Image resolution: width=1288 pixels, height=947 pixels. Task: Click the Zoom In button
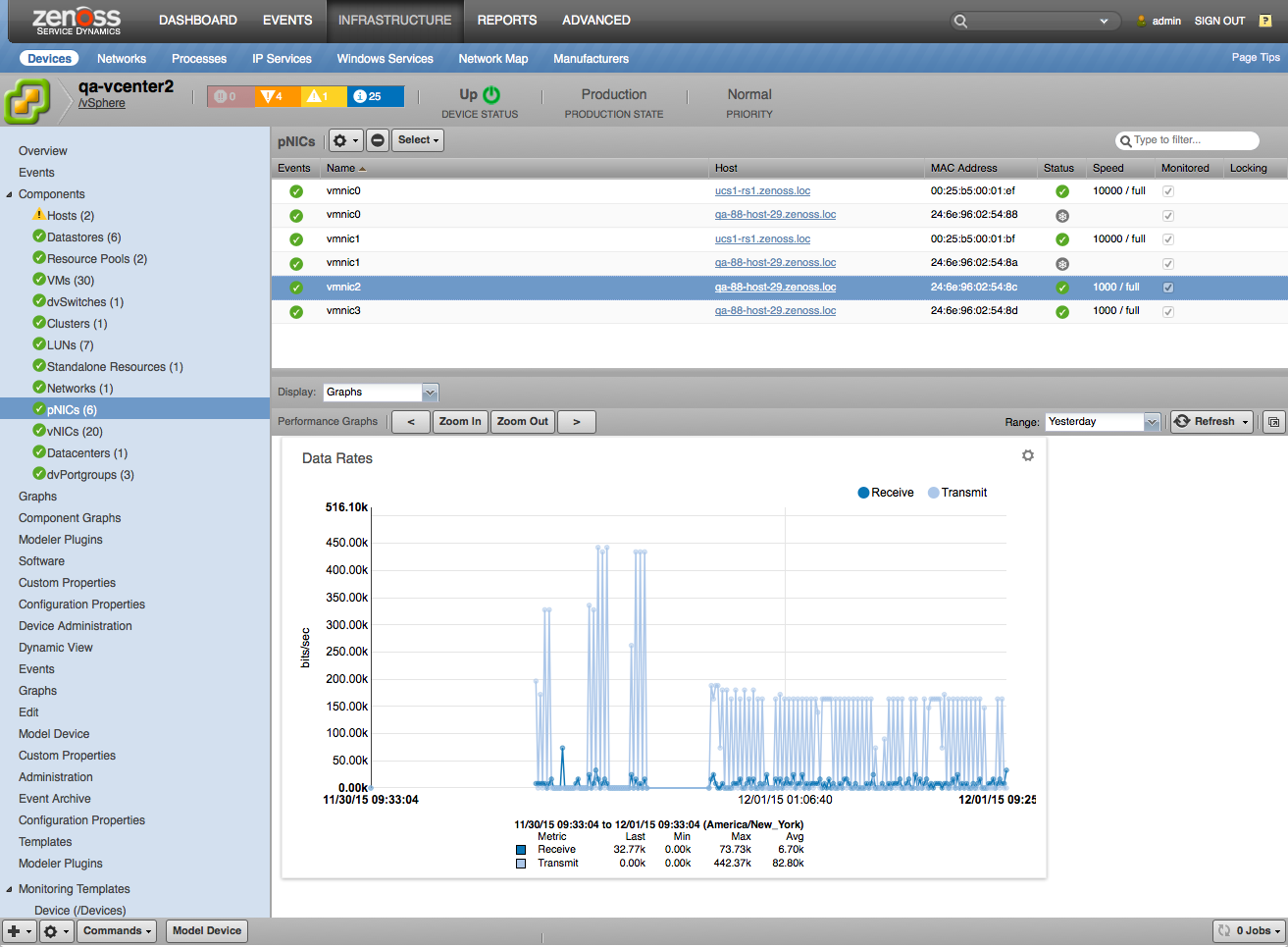click(460, 422)
